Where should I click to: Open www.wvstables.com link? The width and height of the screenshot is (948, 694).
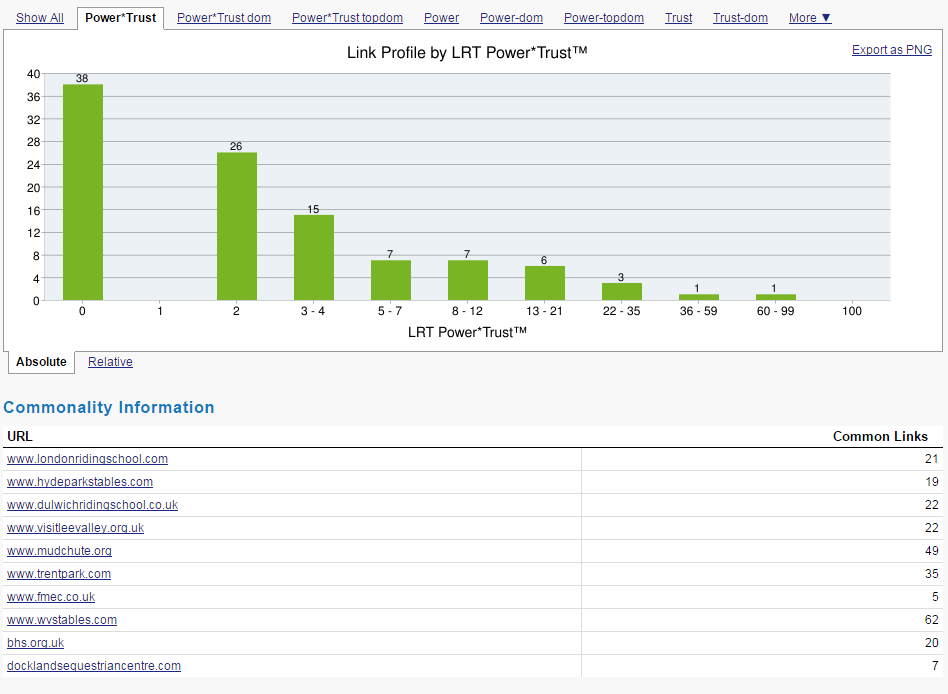(62, 620)
